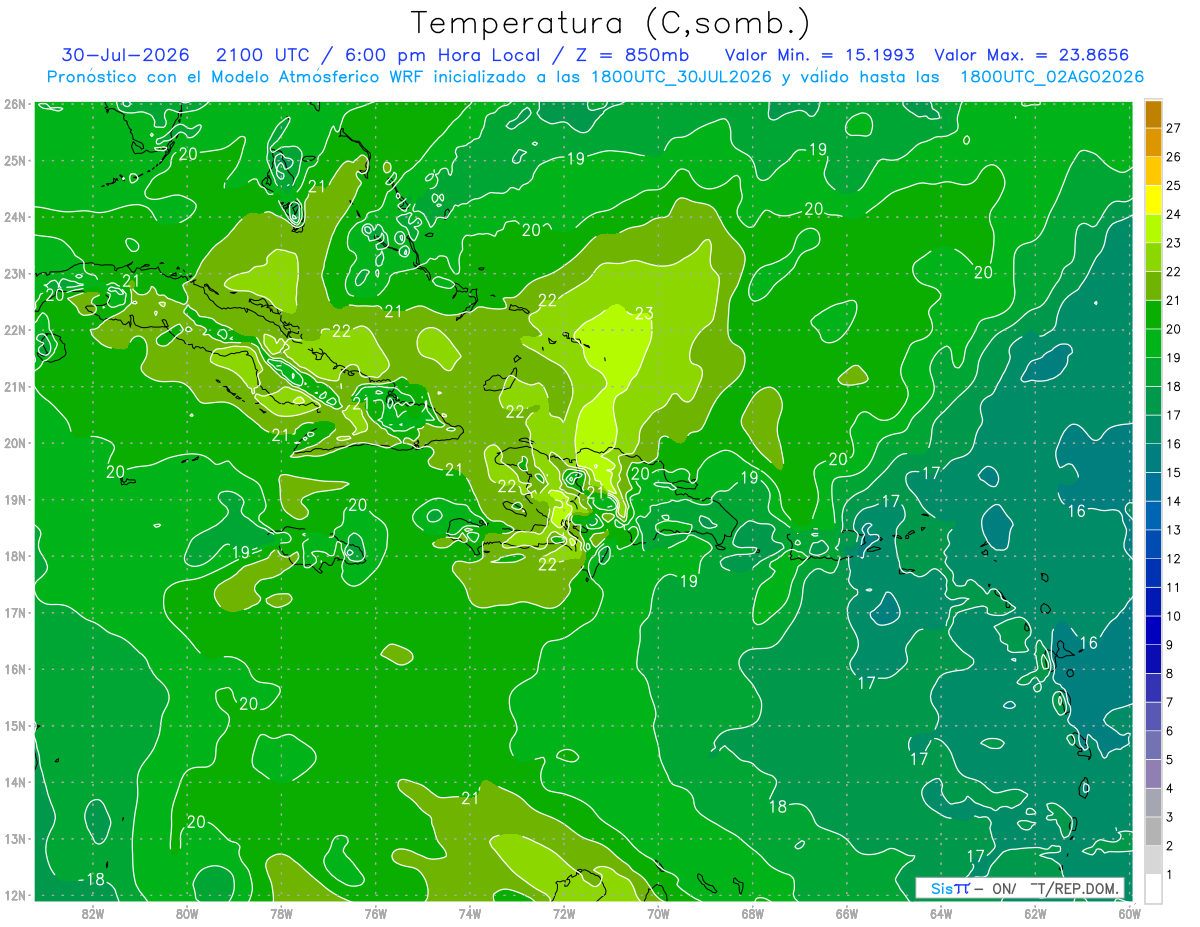Select the date text "30-Jul-2026"
1200x927 pixels.
tap(125, 55)
